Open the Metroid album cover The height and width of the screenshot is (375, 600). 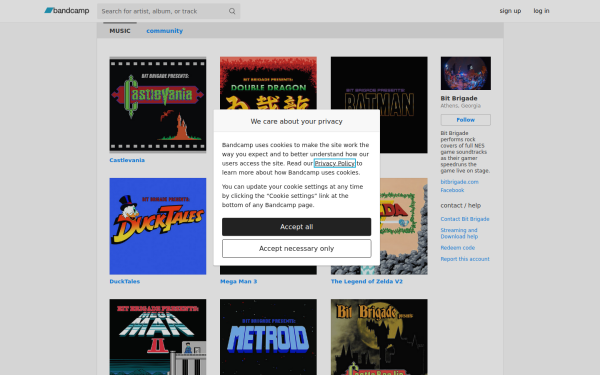point(268,337)
